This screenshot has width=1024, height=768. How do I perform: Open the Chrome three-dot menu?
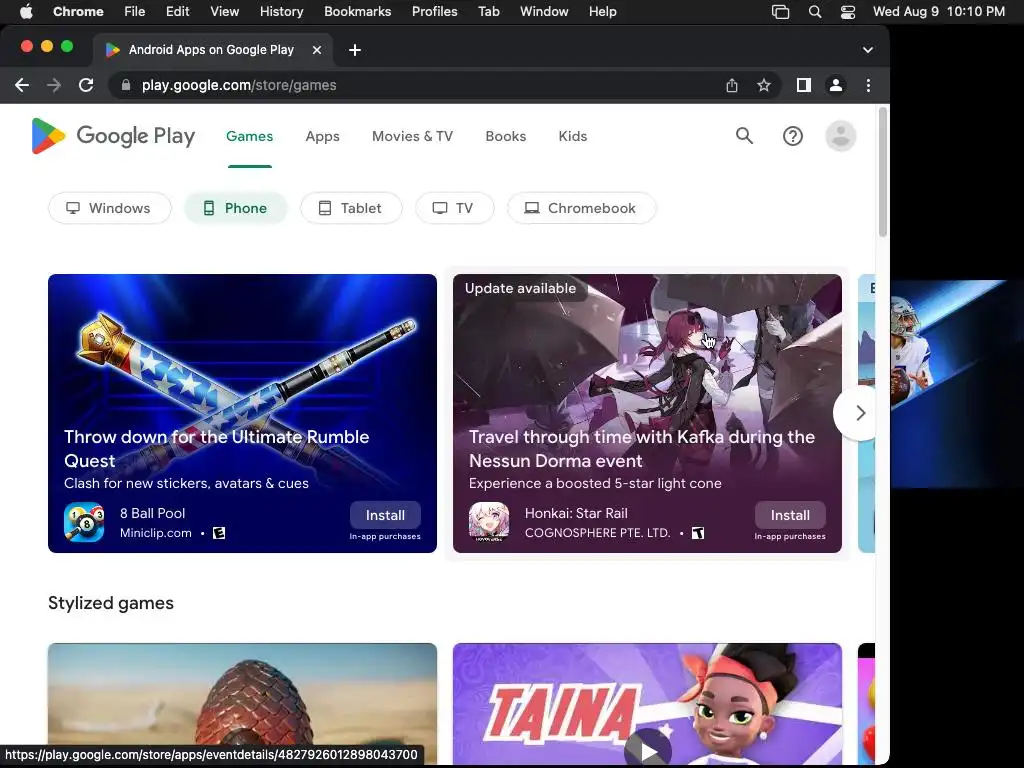[868, 85]
